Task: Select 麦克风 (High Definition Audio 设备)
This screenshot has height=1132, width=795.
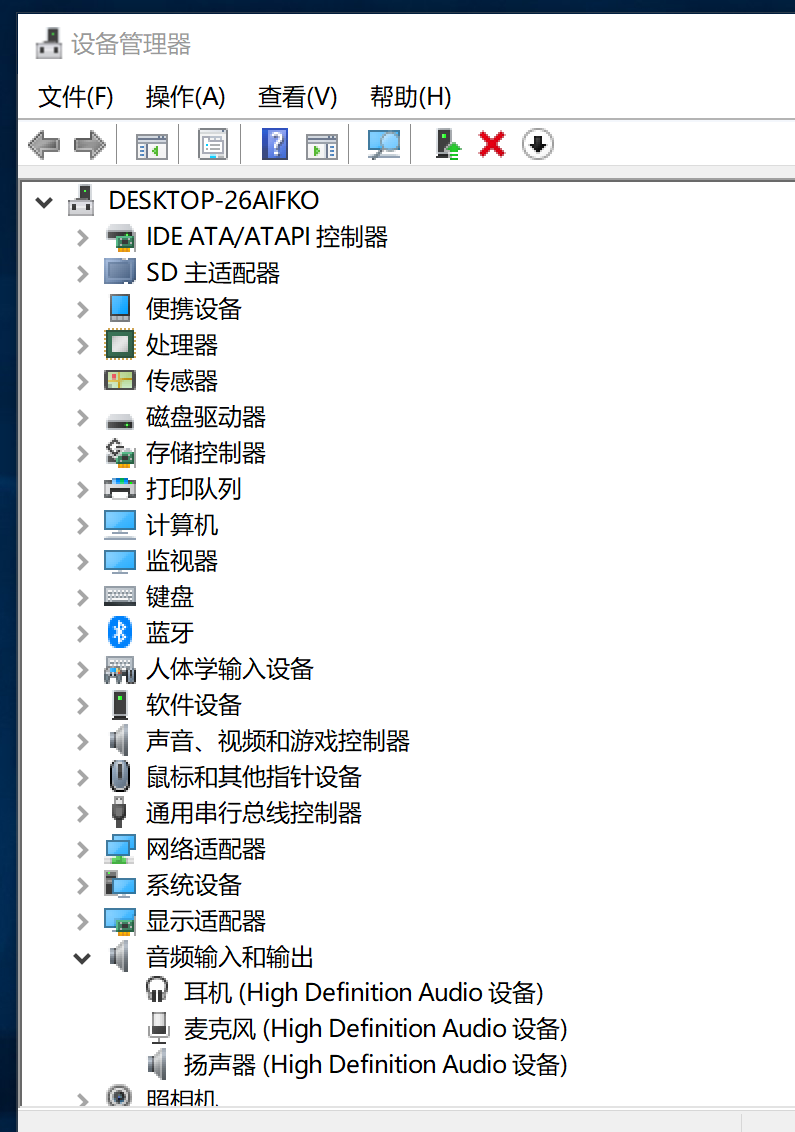Action: click(x=375, y=1029)
